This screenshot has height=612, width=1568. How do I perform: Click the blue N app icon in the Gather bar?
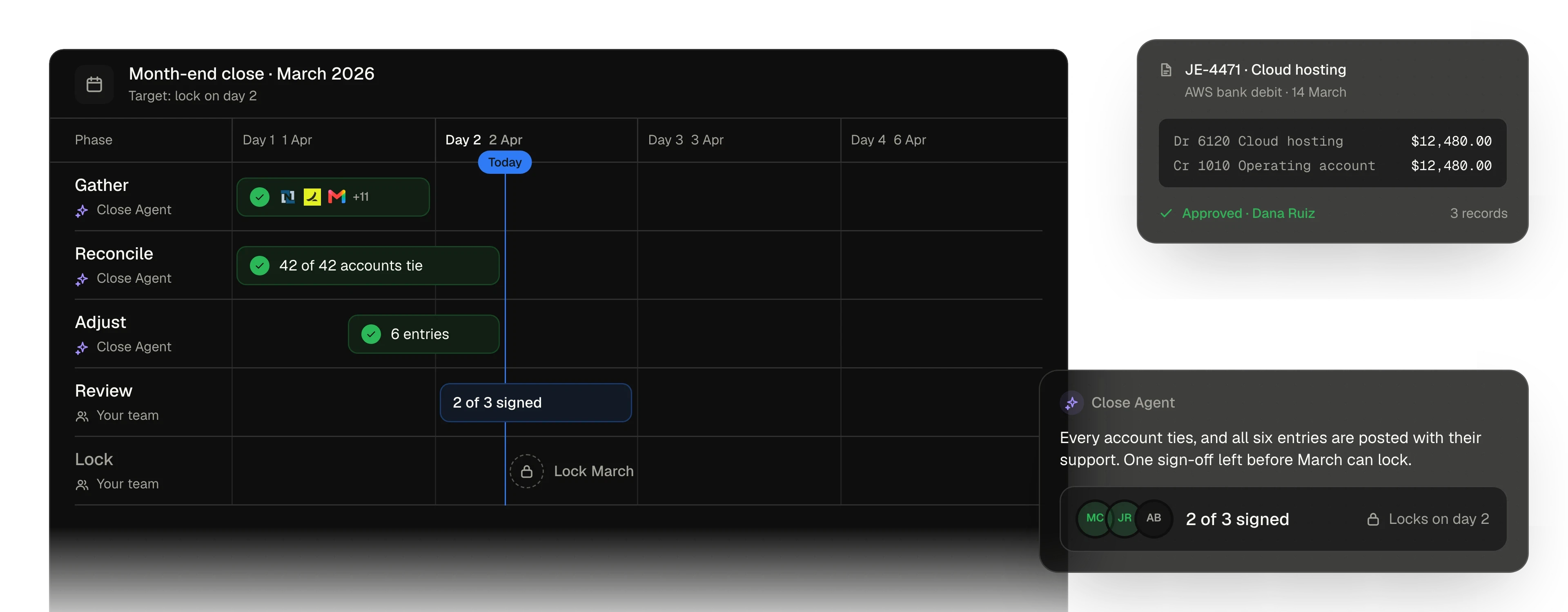pyautogui.click(x=288, y=197)
